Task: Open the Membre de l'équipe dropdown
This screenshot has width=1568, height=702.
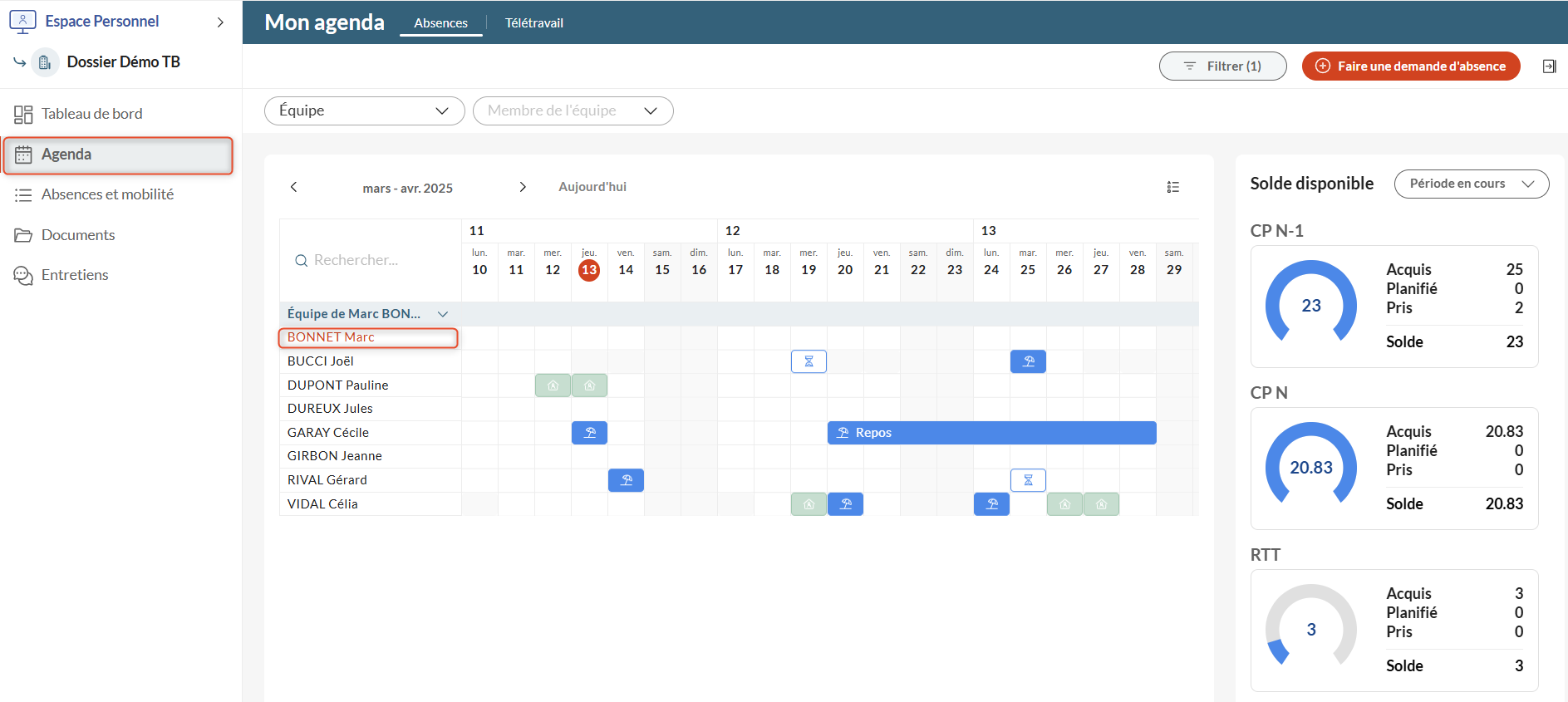Action: [x=573, y=110]
